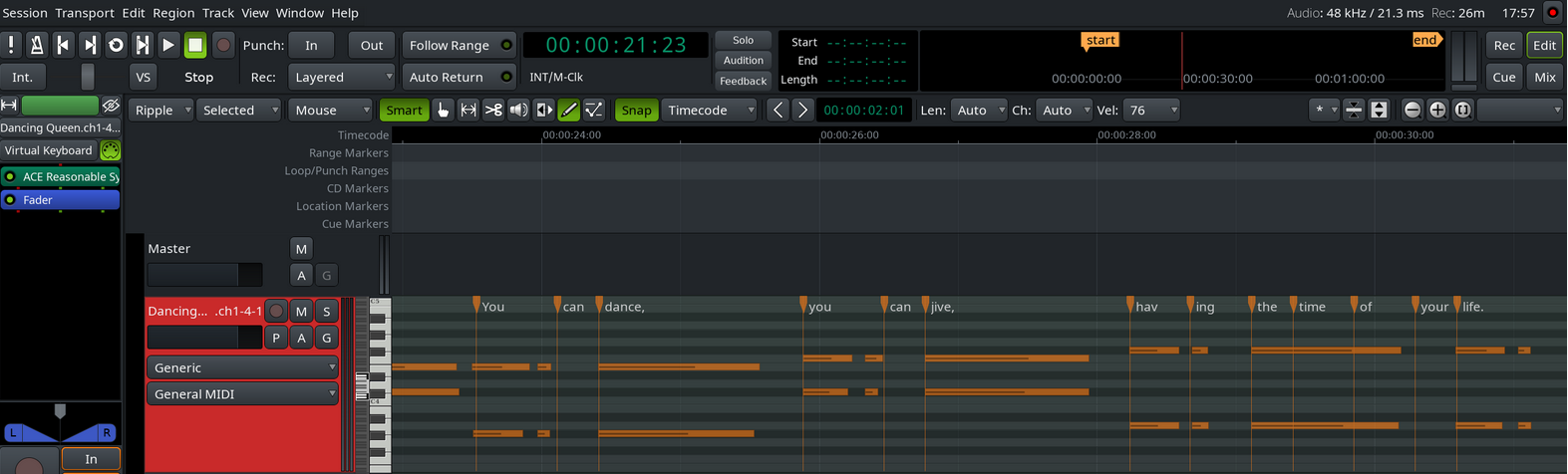
Task: Click the ACE Reasonable Synth processor
Action: 61,176
